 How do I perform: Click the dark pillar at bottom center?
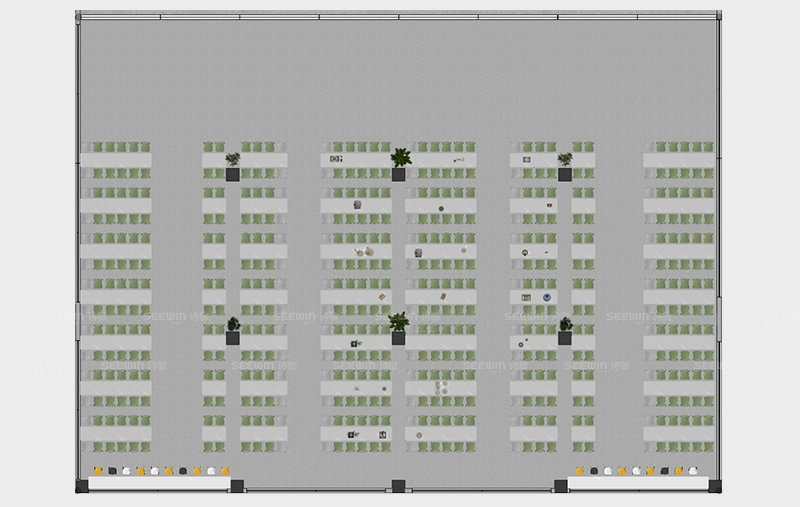coord(398,486)
